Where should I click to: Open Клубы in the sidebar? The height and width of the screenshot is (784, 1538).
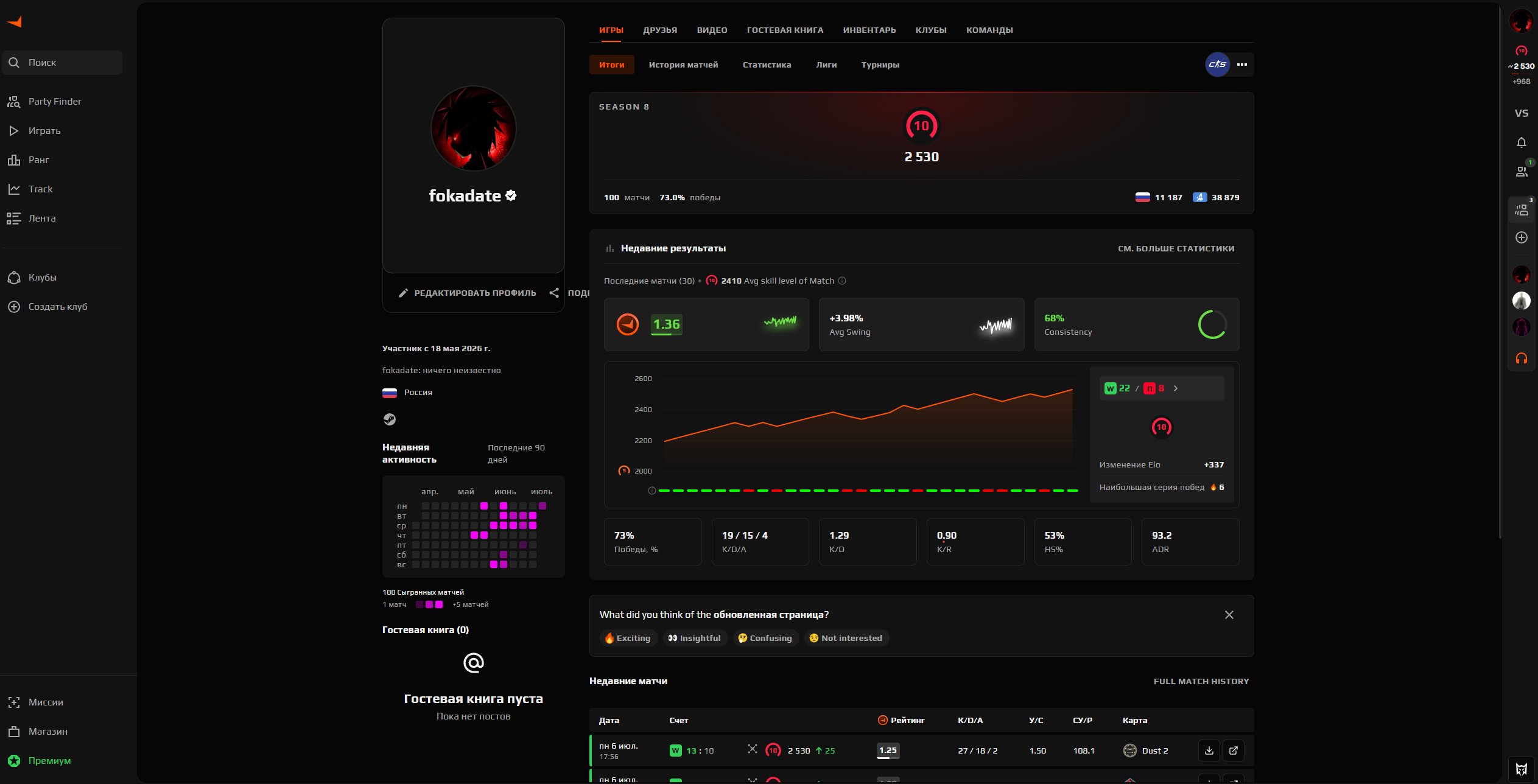pos(61,278)
